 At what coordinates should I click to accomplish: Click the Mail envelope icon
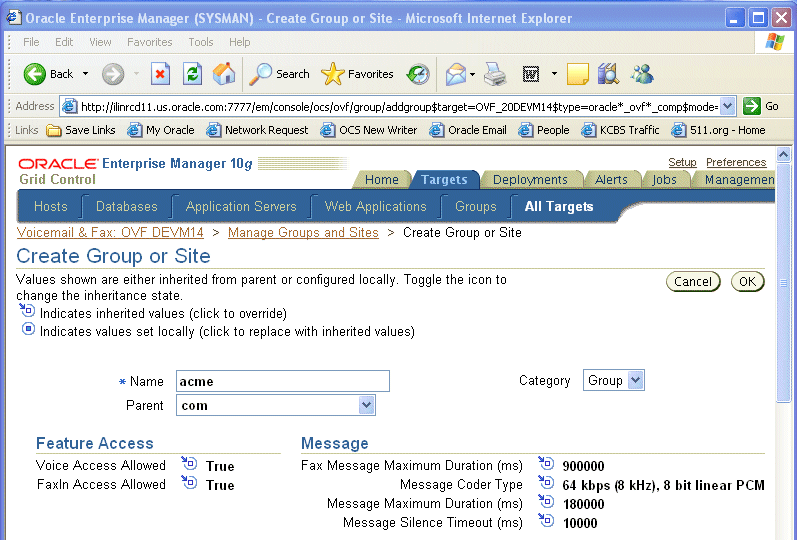click(456, 74)
